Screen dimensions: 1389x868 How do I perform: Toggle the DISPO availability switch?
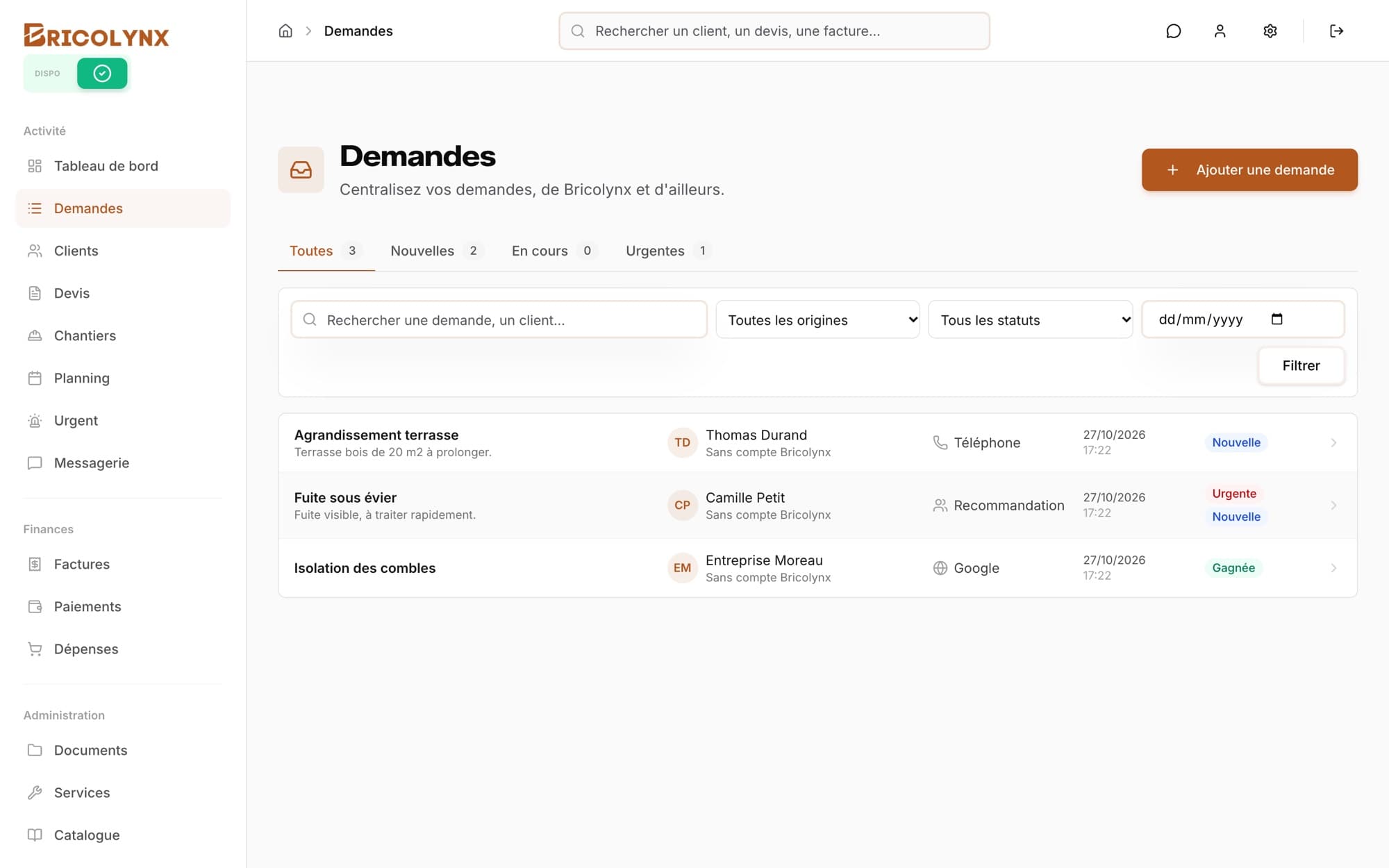(102, 73)
